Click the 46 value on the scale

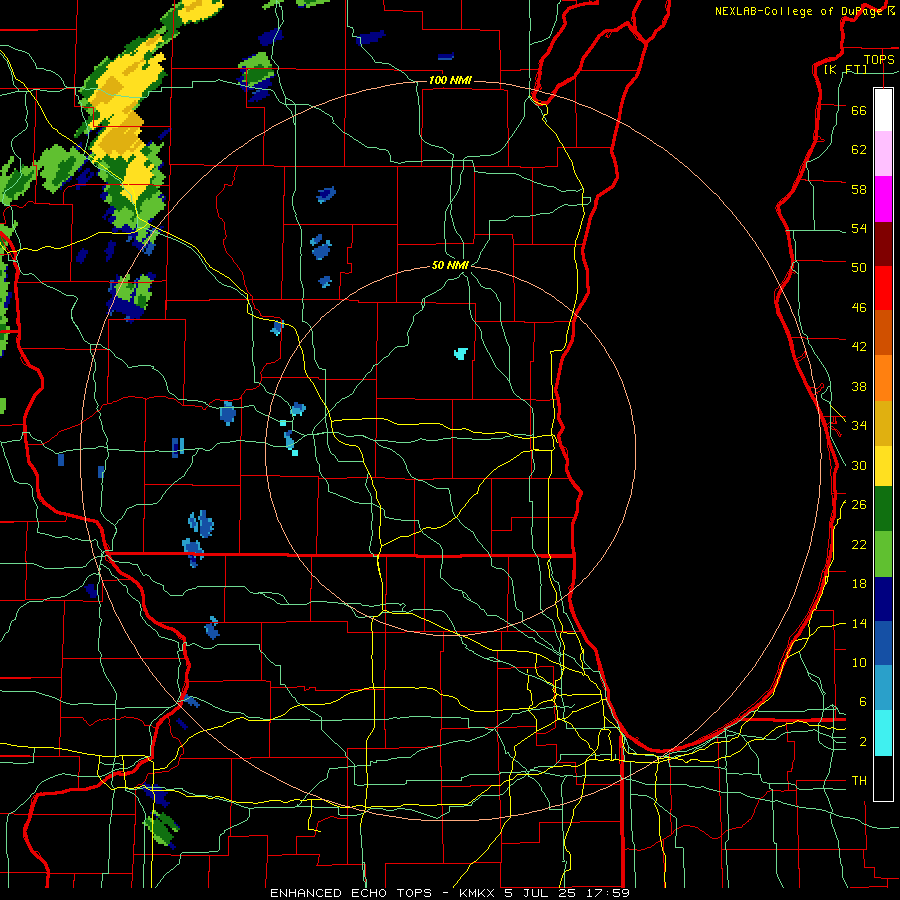tap(859, 307)
